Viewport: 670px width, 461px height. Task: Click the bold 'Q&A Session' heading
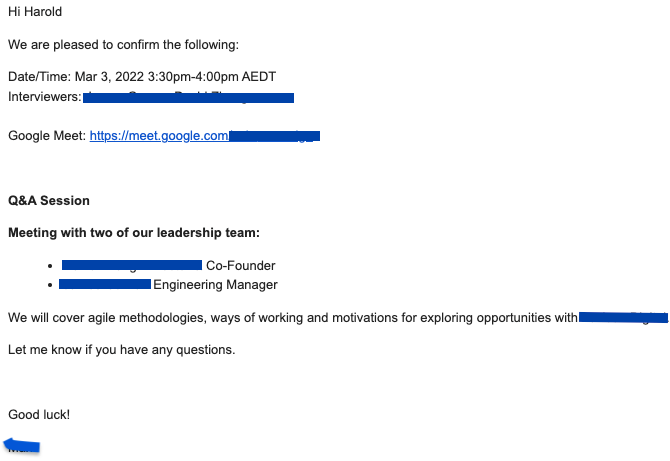tap(49, 201)
